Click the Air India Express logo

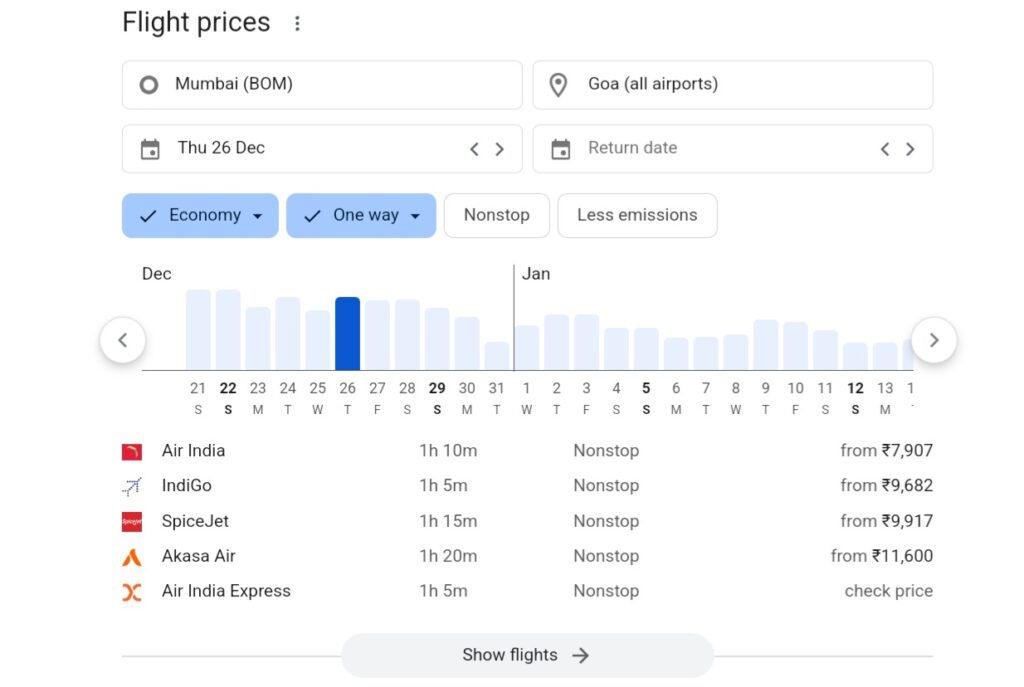coord(132,592)
